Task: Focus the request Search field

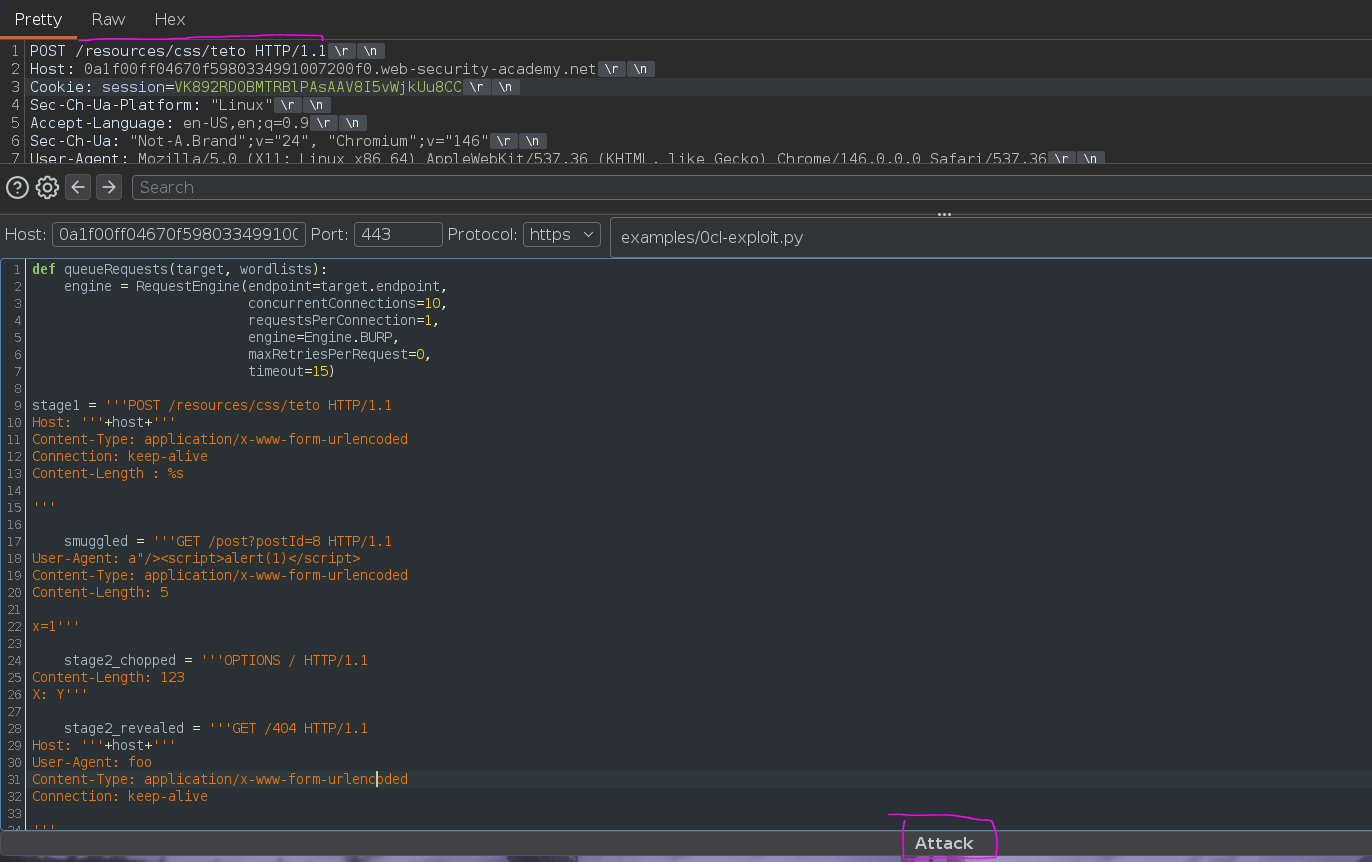Action: point(750,187)
